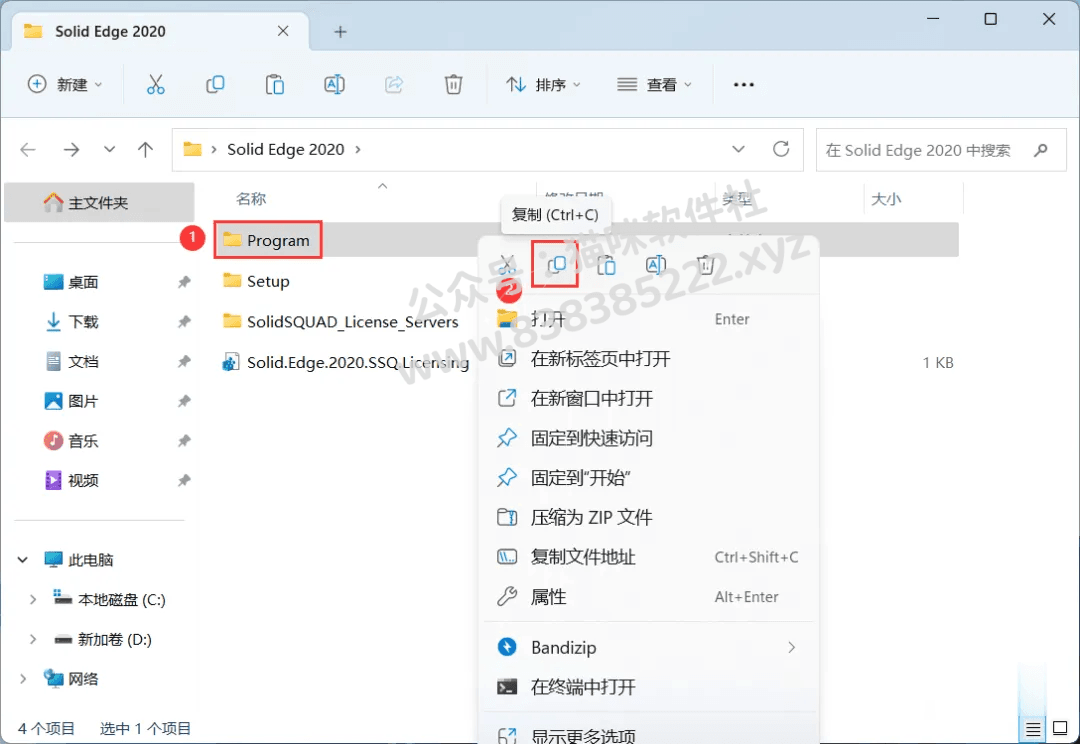Open the 新建 (New) dropdown
1080x744 pixels.
65,85
